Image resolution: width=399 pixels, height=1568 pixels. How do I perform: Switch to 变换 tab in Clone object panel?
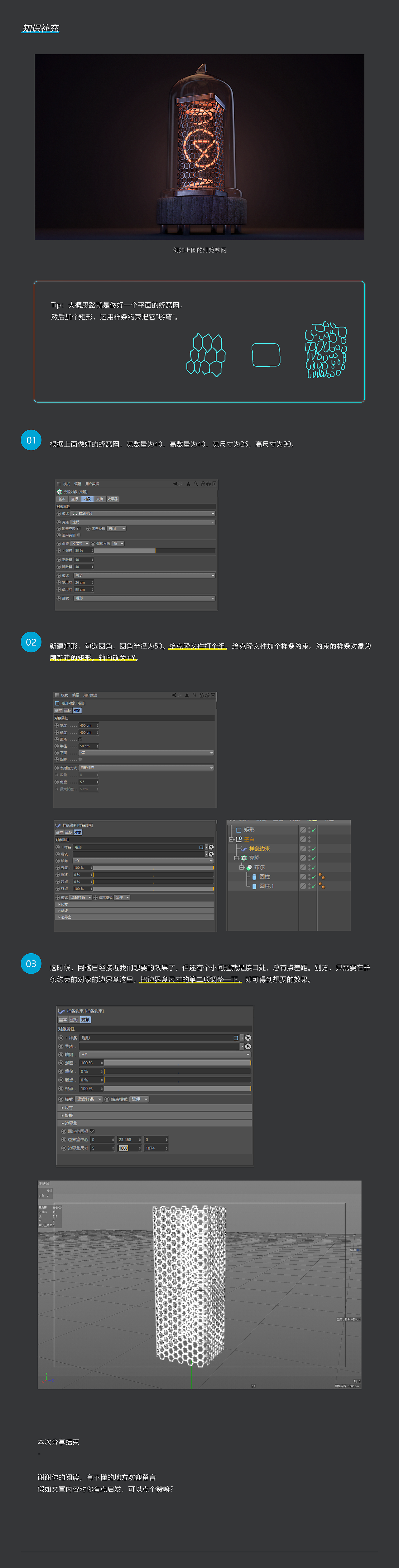[x=100, y=499]
